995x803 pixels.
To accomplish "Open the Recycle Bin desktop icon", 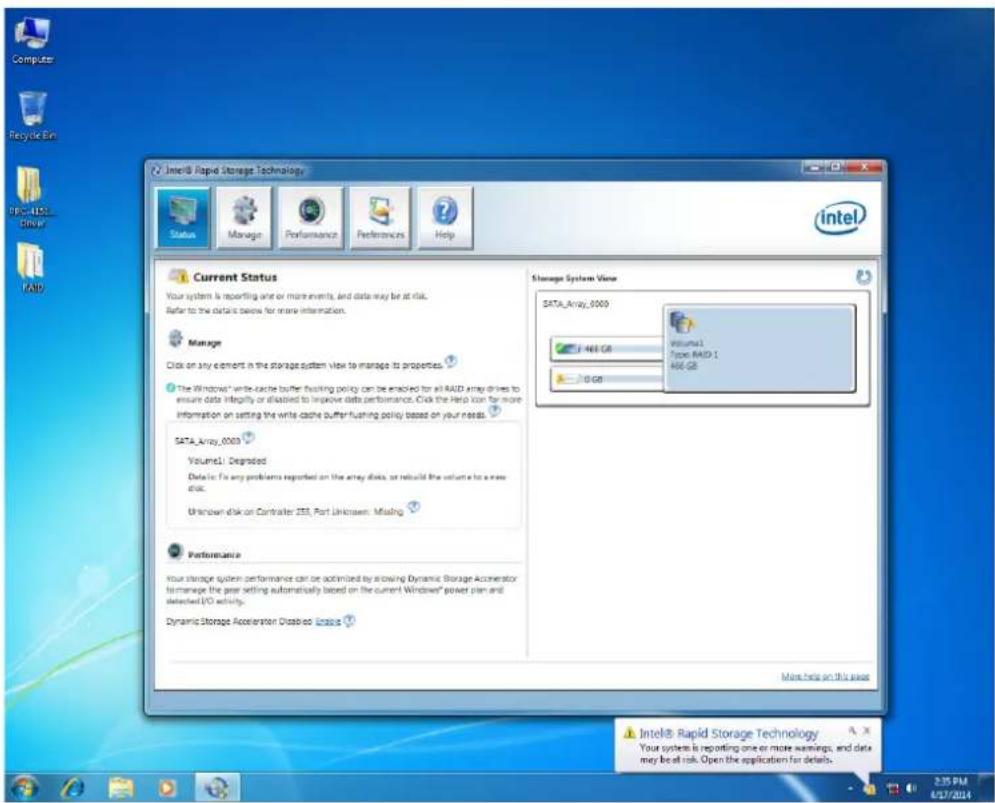I will pos(32,116).
